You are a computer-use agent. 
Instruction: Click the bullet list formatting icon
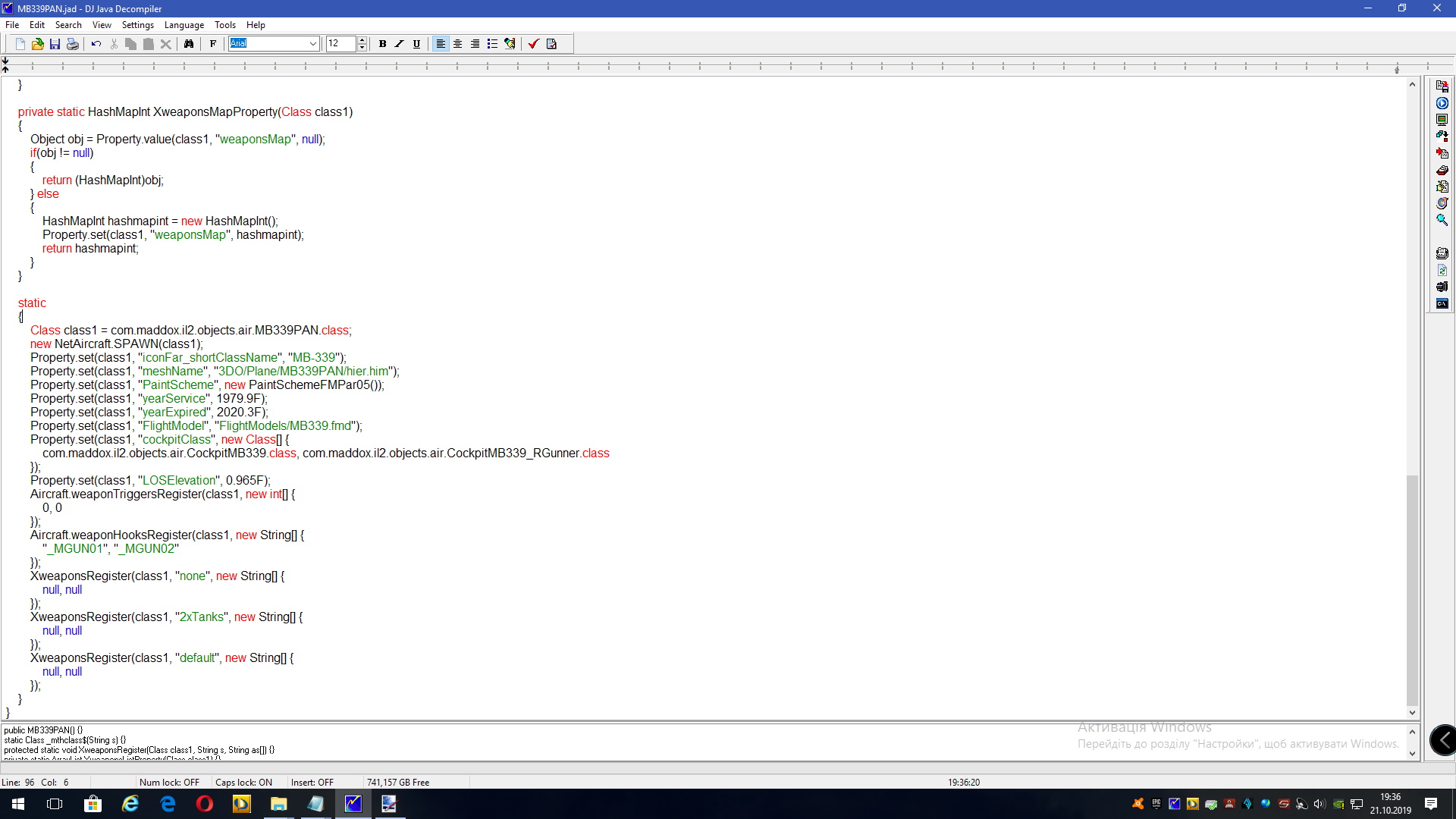click(x=492, y=44)
